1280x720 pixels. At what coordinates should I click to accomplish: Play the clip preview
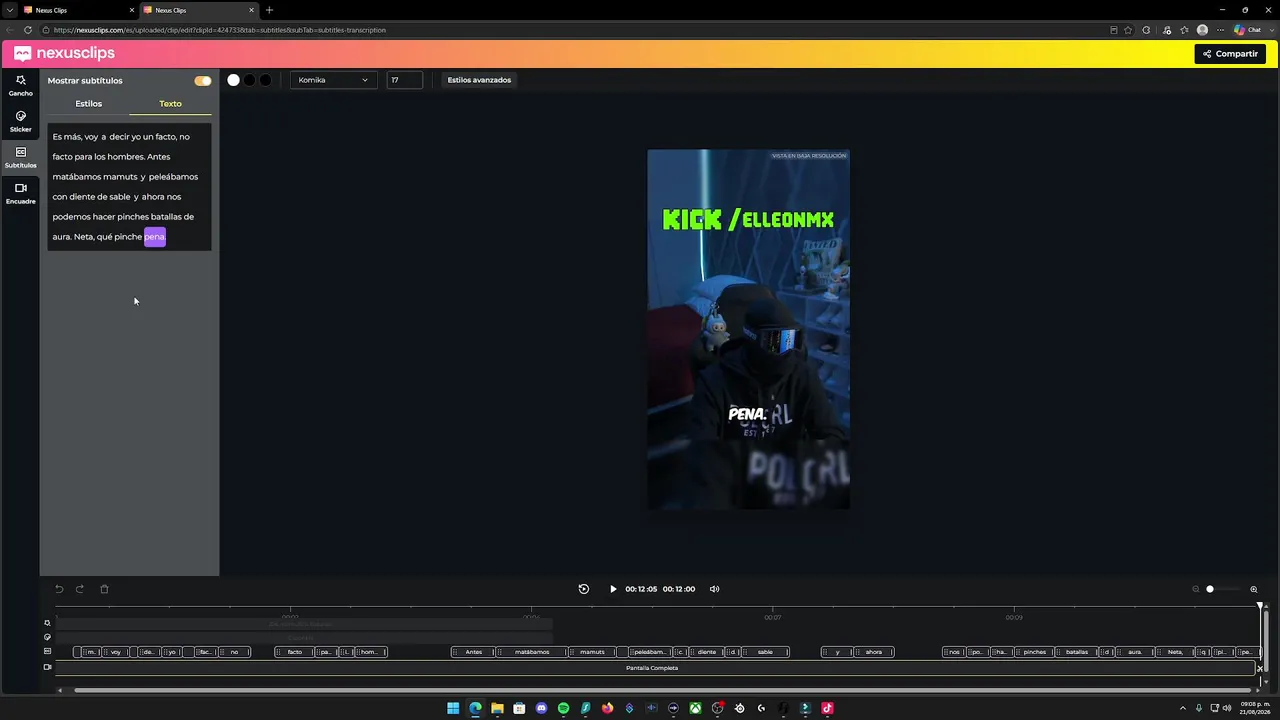pos(613,589)
